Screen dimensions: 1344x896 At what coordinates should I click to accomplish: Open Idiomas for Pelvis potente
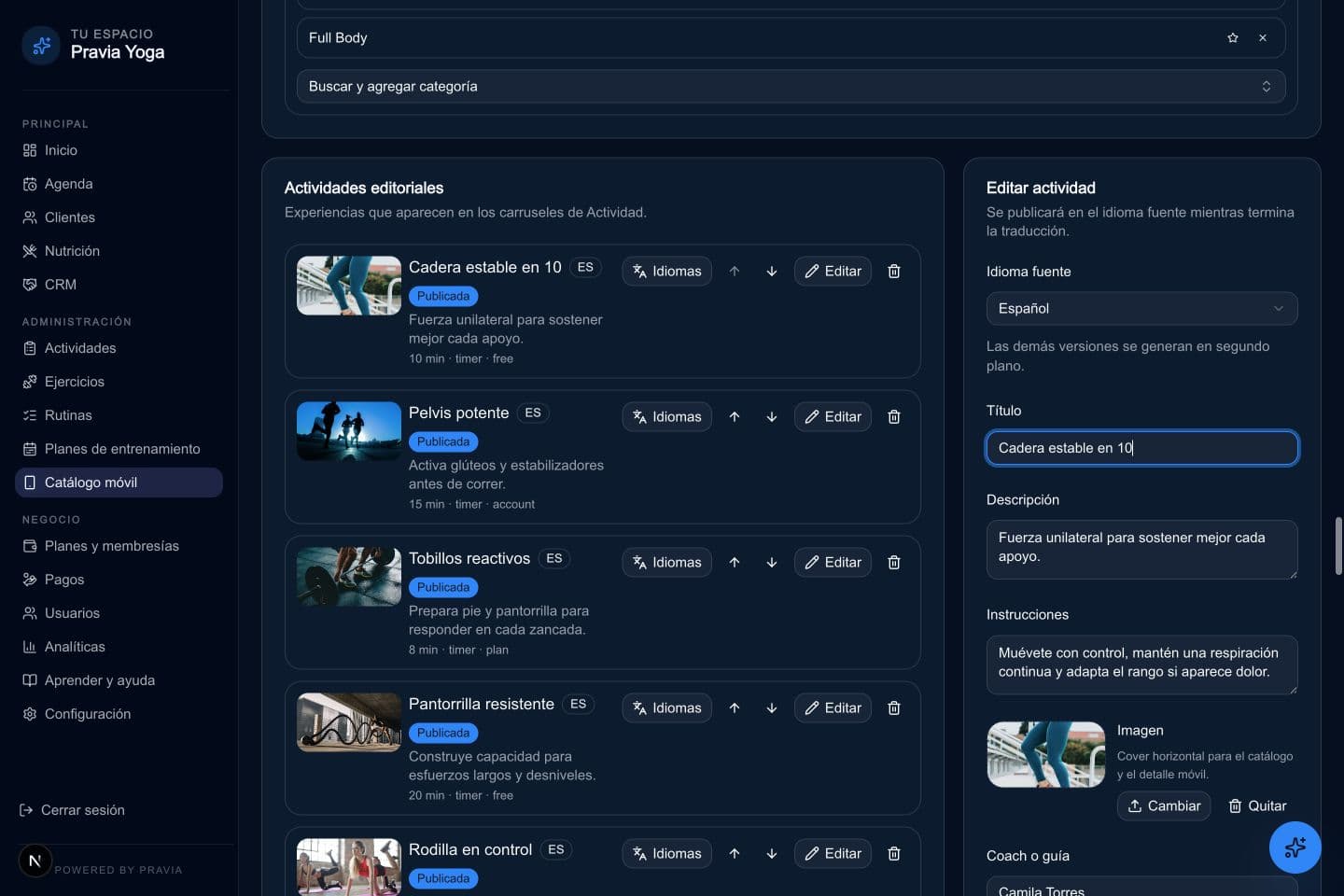point(667,416)
